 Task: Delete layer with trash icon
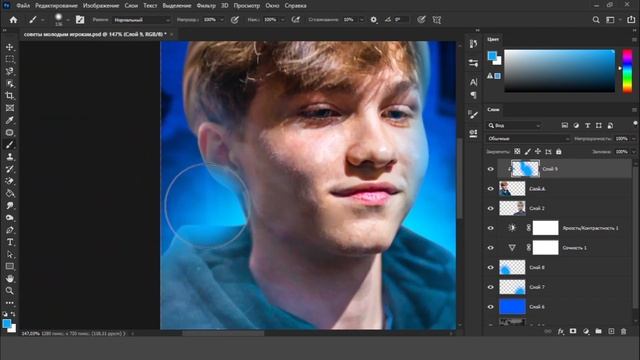(x=624, y=331)
